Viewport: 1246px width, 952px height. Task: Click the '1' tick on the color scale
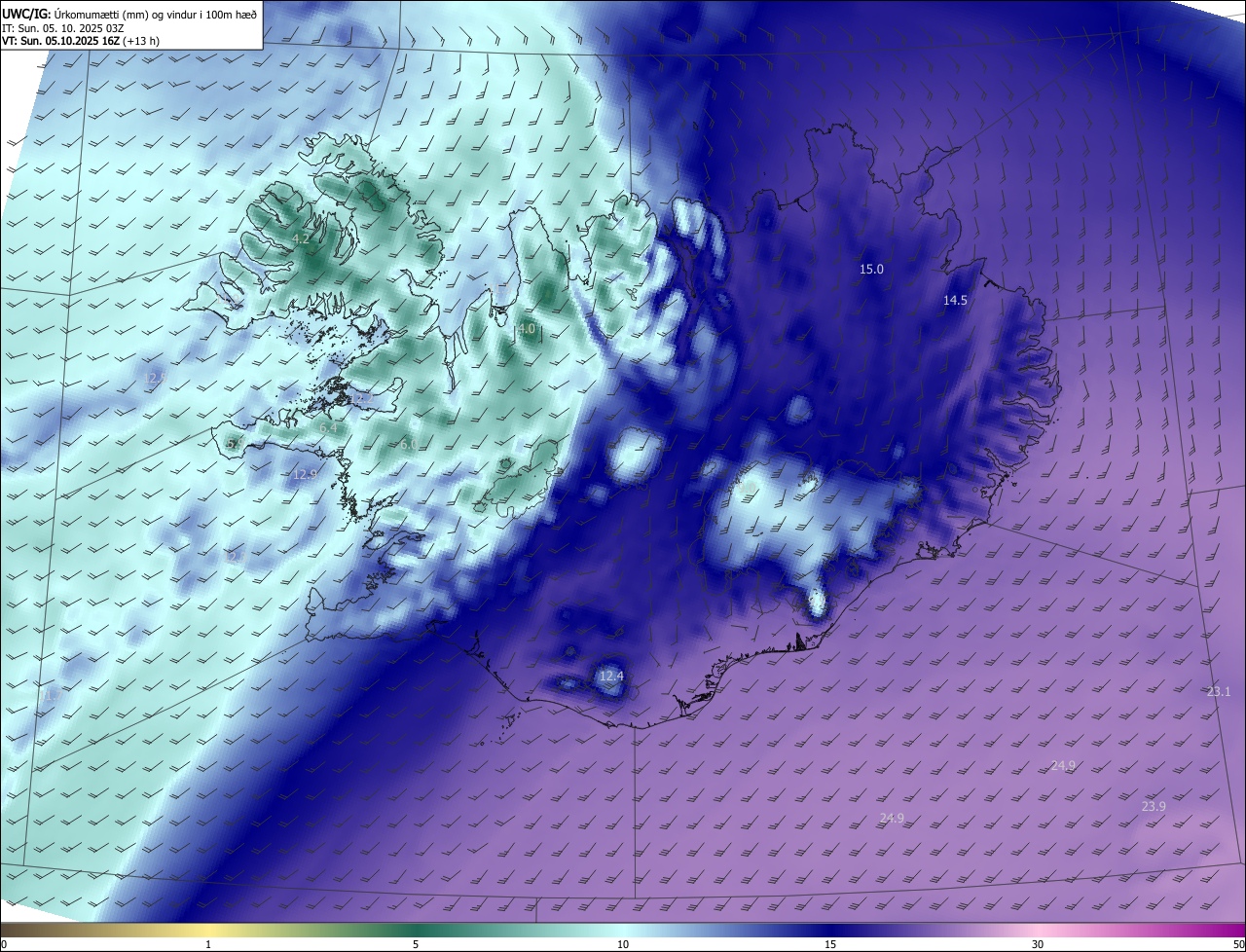[209, 944]
